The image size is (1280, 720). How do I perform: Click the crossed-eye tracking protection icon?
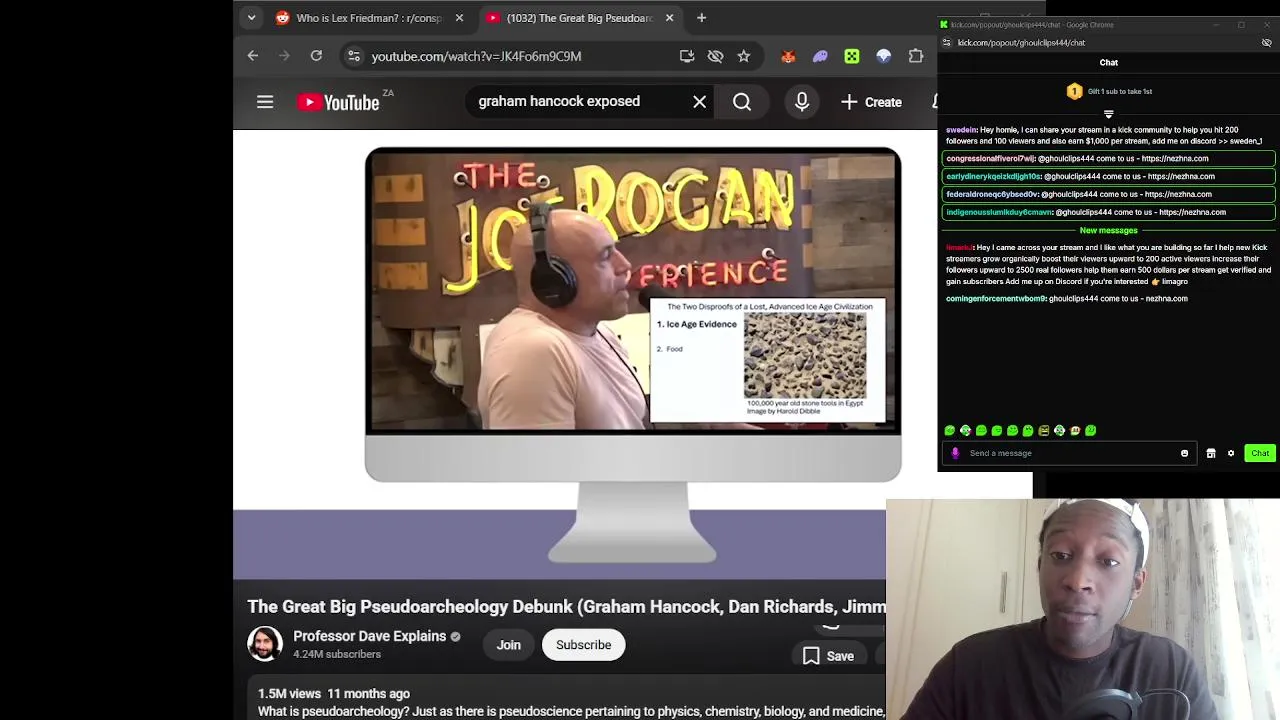[715, 57]
